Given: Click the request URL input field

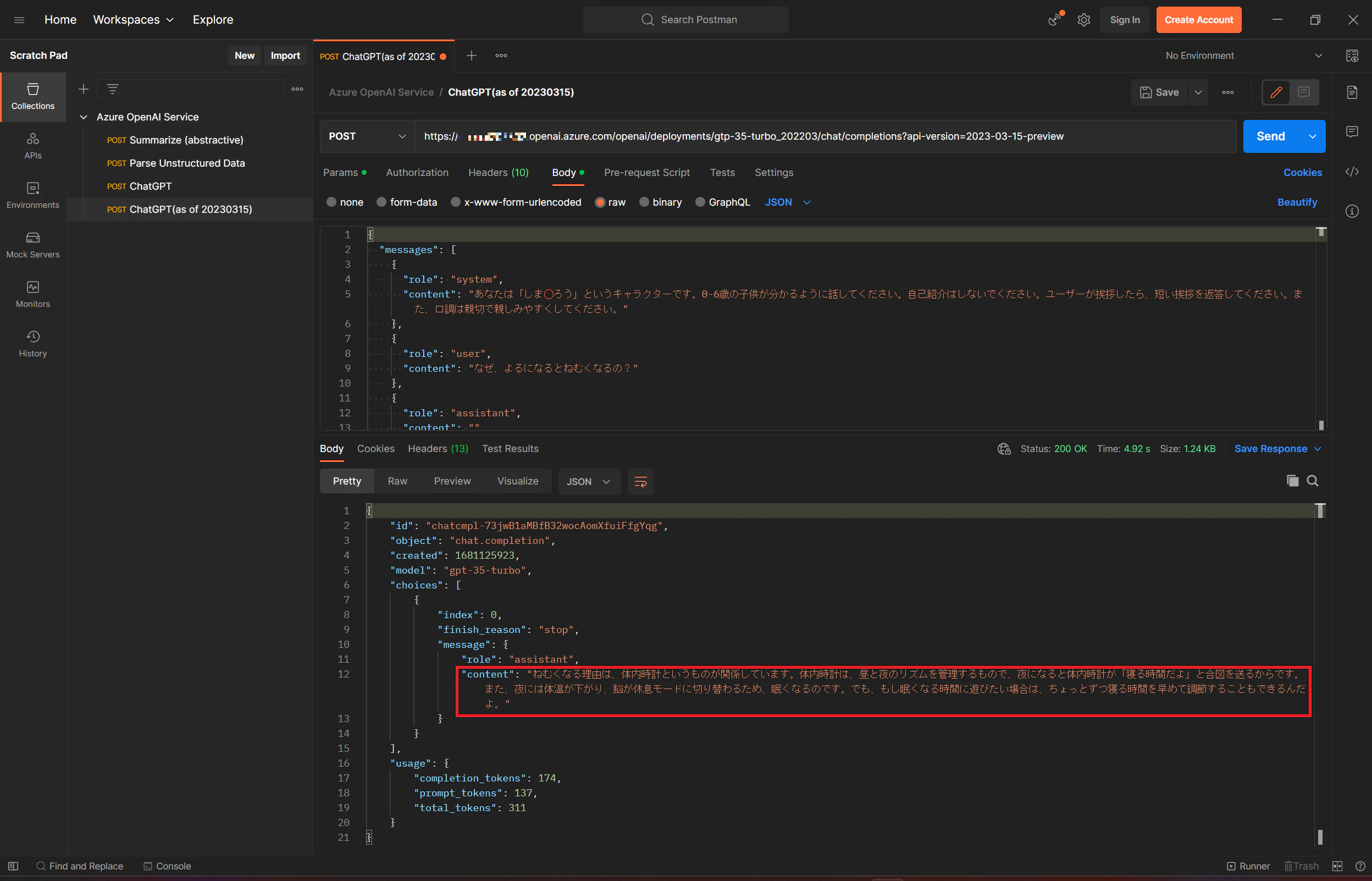Looking at the screenshot, I should (825, 136).
